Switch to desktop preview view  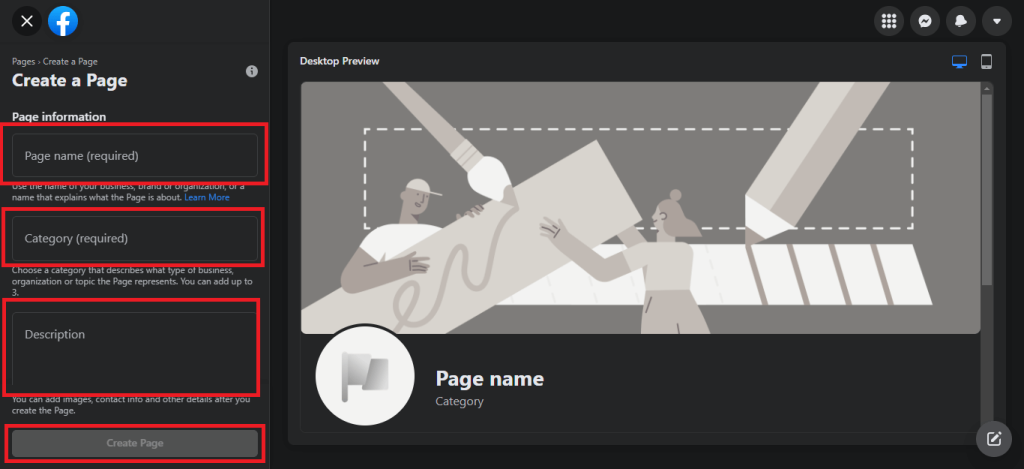click(x=959, y=61)
